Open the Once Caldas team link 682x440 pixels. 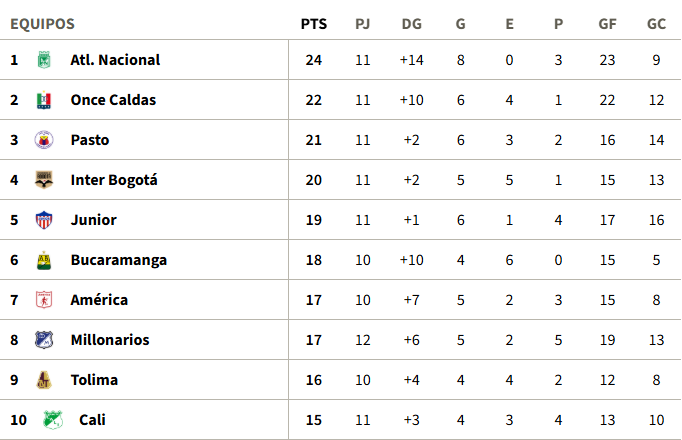[x=113, y=100]
